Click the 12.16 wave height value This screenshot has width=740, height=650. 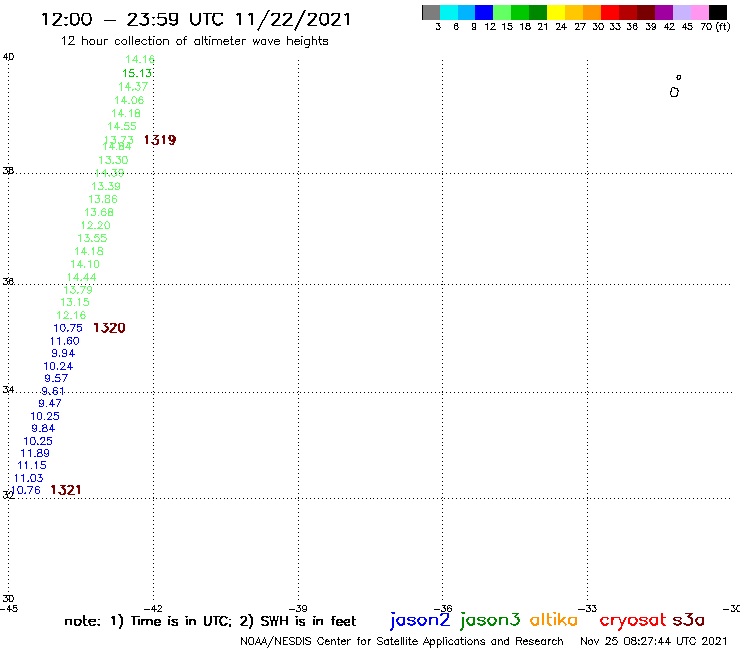coord(71,315)
